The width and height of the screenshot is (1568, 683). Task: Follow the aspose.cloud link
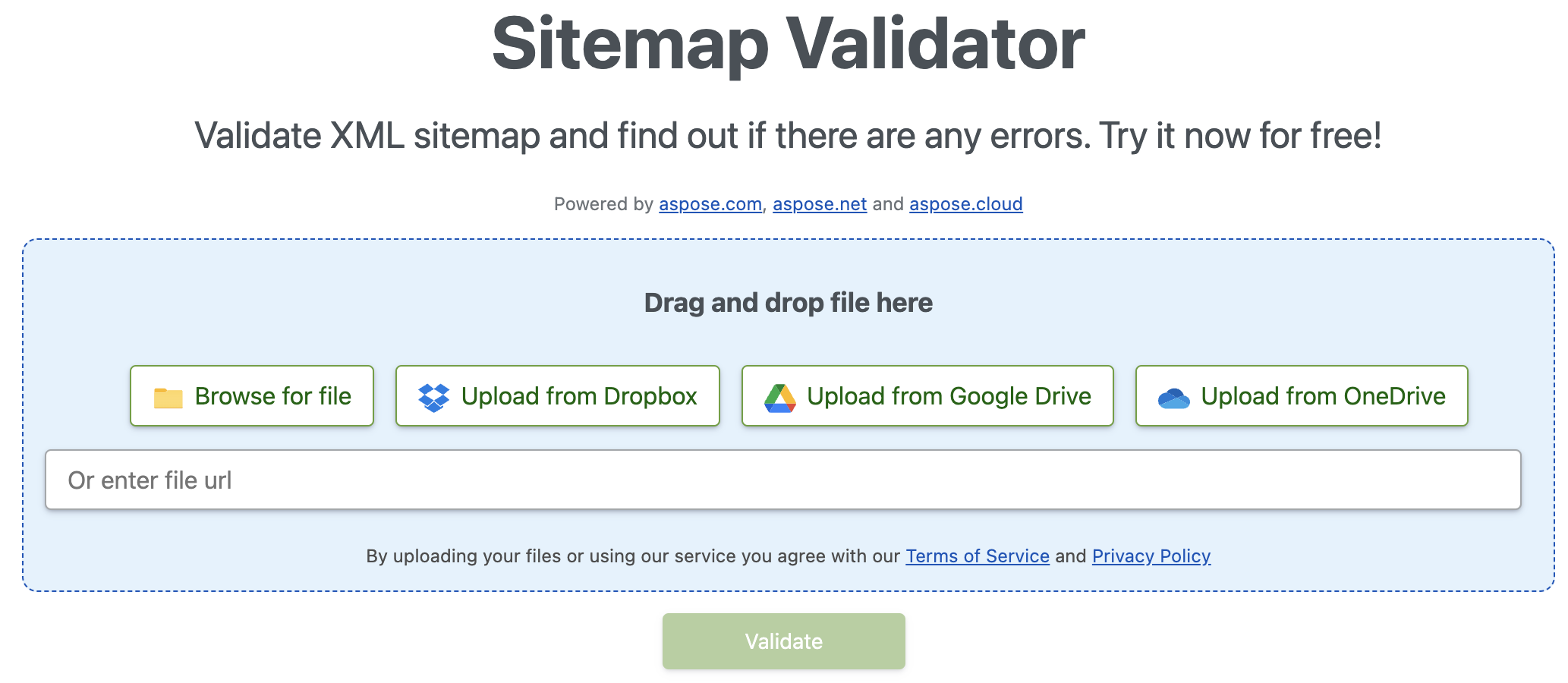[965, 204]
